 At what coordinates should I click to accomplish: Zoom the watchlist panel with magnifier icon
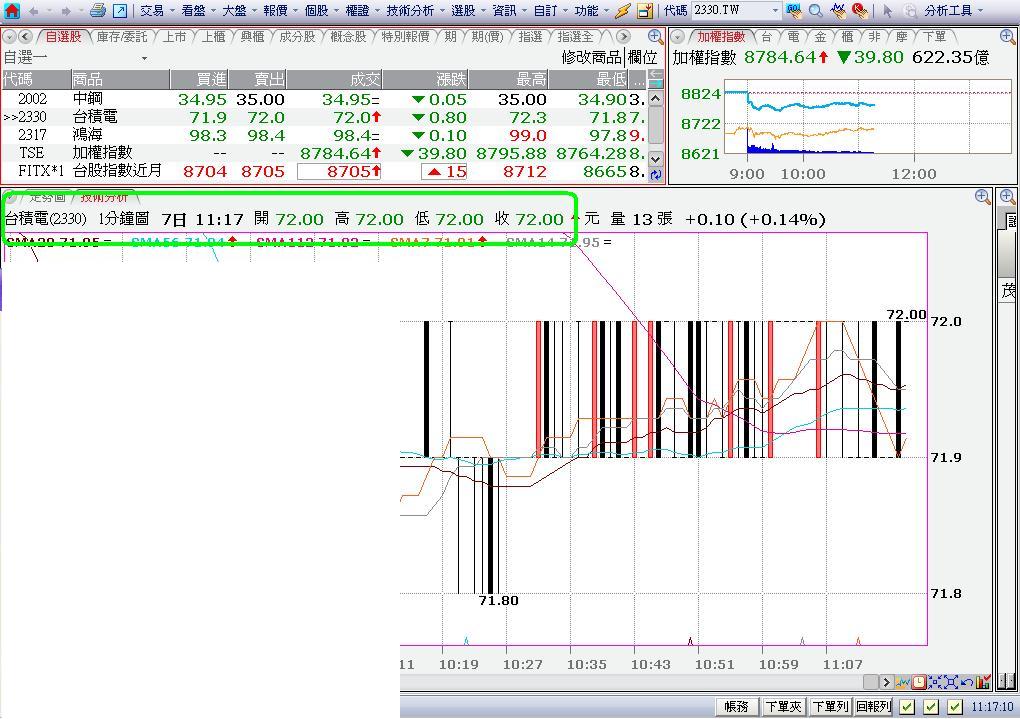(656, 36)
